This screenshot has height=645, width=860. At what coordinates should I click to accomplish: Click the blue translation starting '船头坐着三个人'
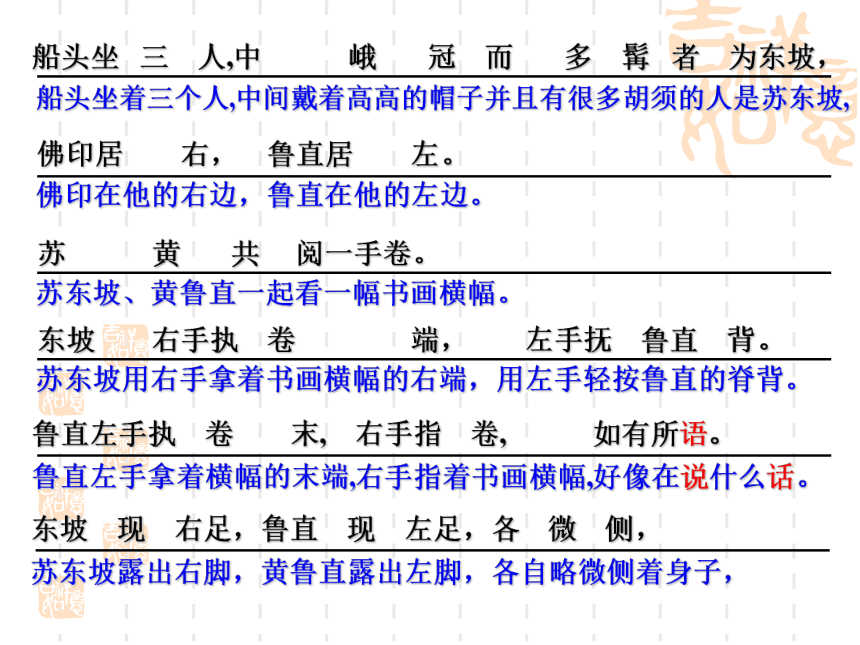(443, 99)
